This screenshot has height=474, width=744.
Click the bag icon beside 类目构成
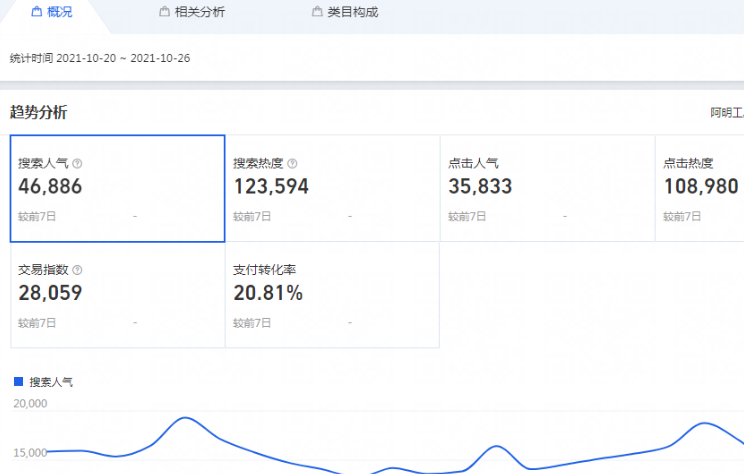(x=317, y=11)
